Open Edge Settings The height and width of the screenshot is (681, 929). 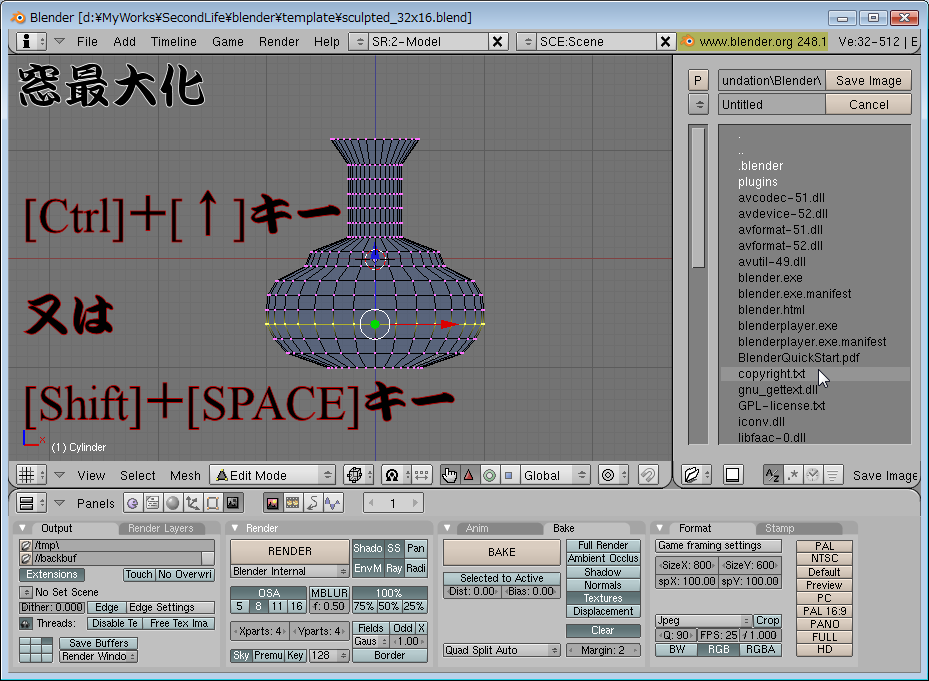170,608
